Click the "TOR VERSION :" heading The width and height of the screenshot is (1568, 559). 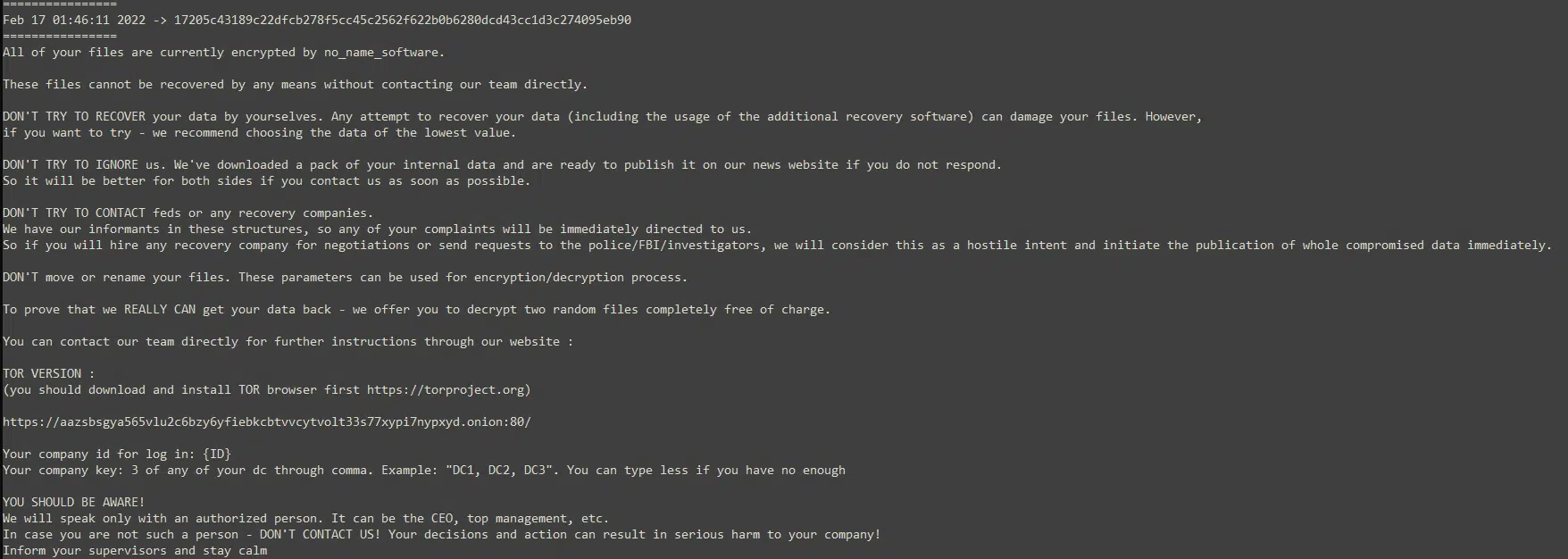point(48,374)
